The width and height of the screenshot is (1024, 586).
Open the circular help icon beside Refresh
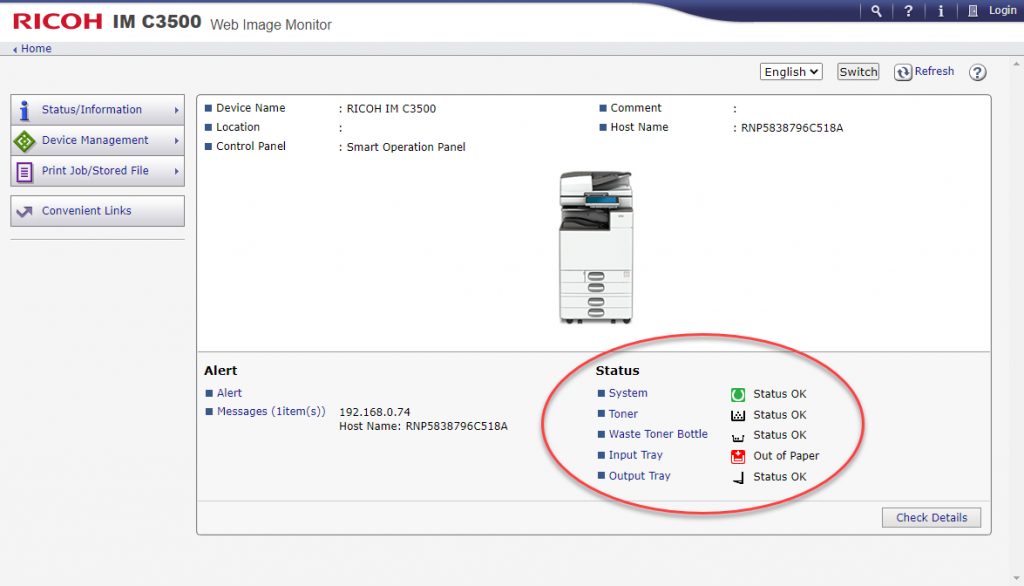pyautogui.click(x=977, y=72)
